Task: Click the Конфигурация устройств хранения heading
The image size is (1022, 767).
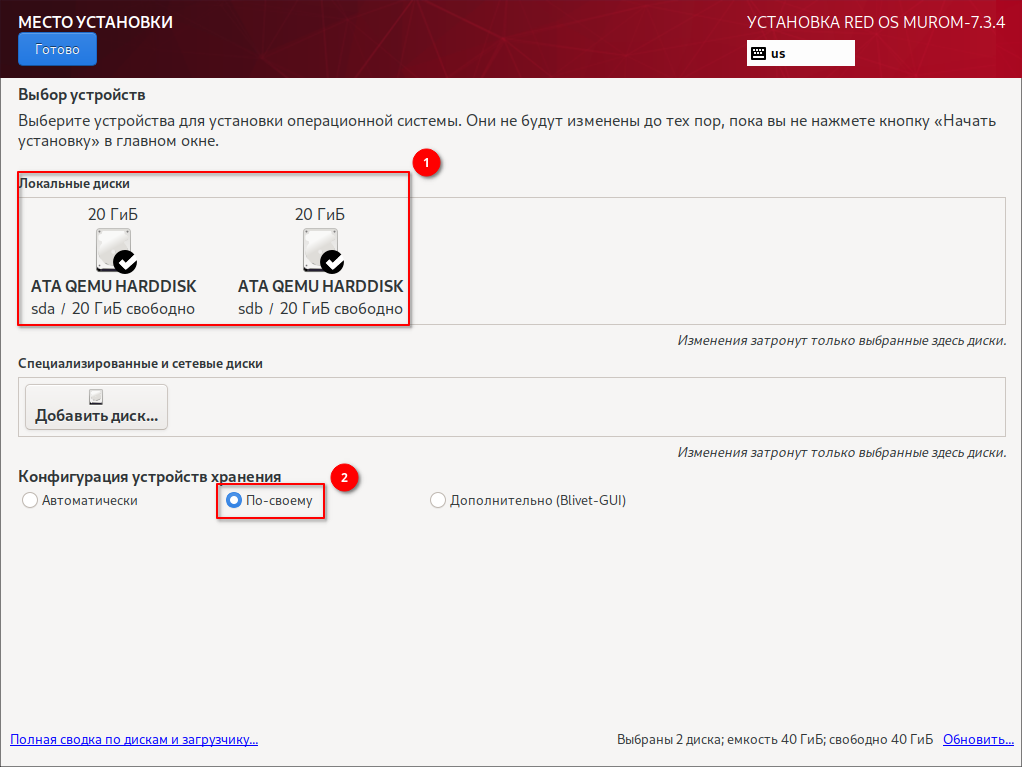Action: tap(149, 476)
